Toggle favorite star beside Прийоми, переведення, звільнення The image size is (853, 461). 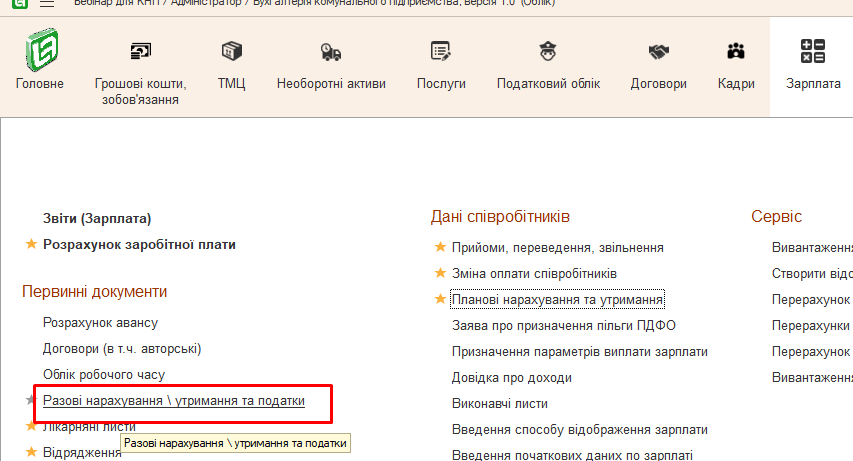click(439, 247)
